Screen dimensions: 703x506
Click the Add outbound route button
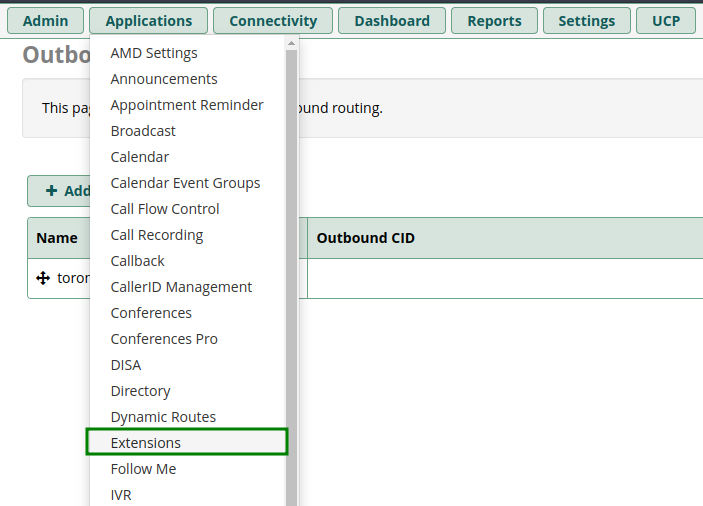59,191
